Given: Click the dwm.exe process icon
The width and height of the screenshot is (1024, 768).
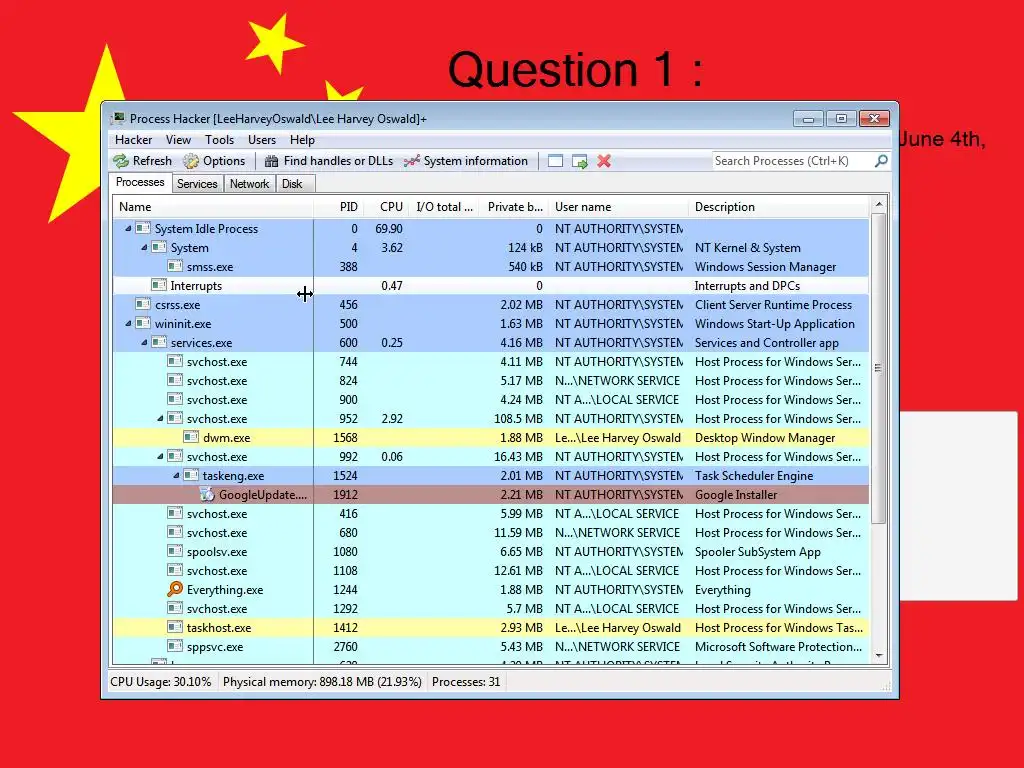Looking at the screenshot, I should 191,437.
